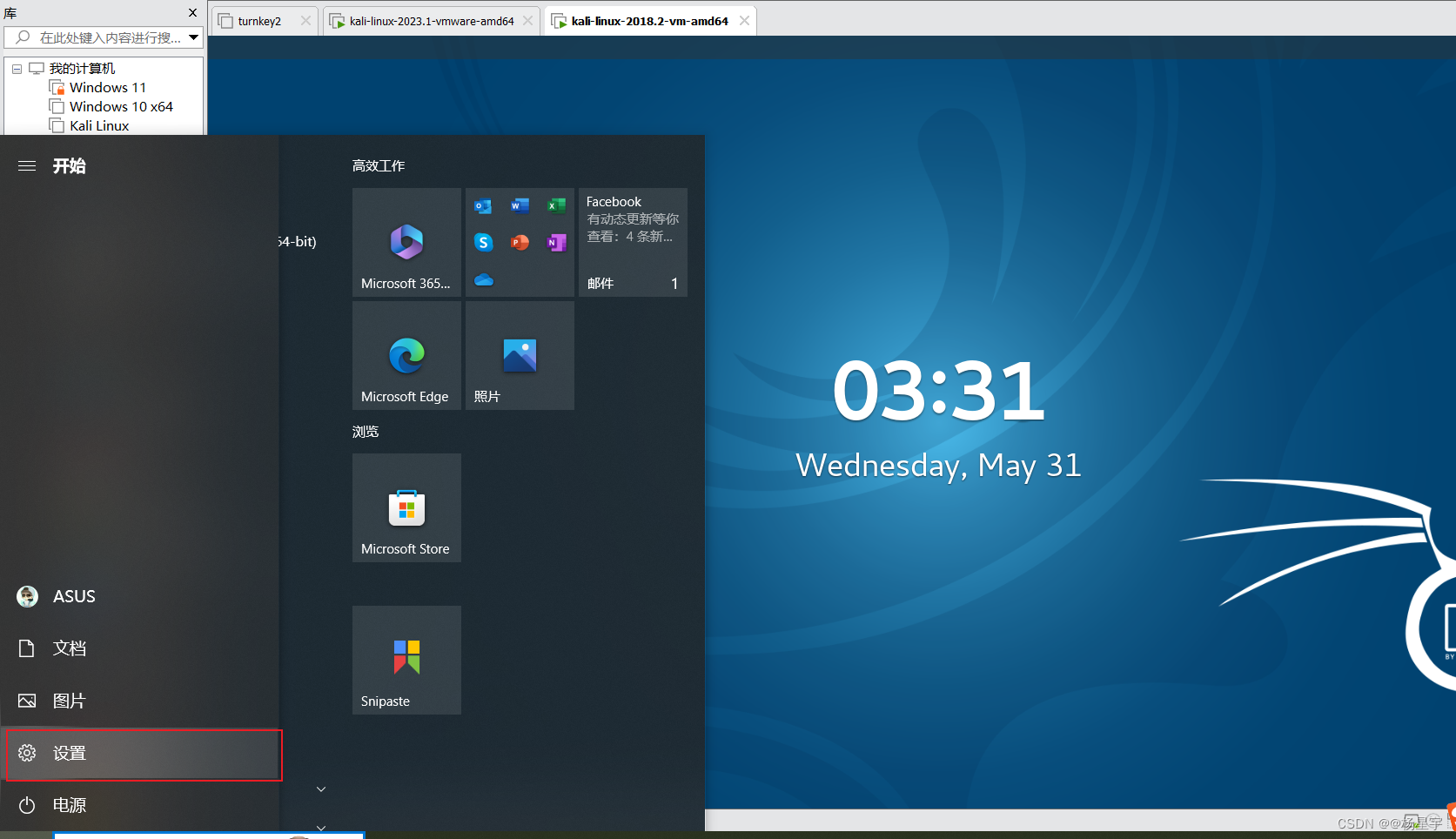Open 设置 from the Start menu
This screenshot has width=1456, height=839.
(69, 754)
